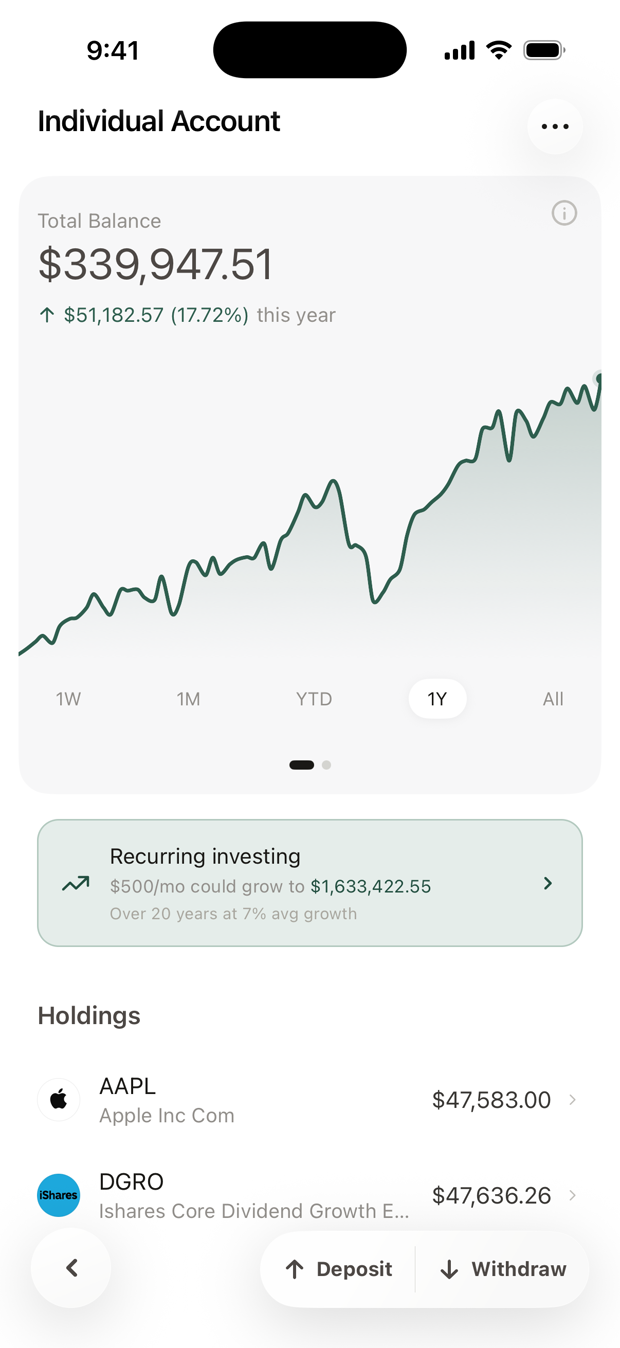Tap the second page indicator dot
620x1348 pixels.
[x=326, y=765]
